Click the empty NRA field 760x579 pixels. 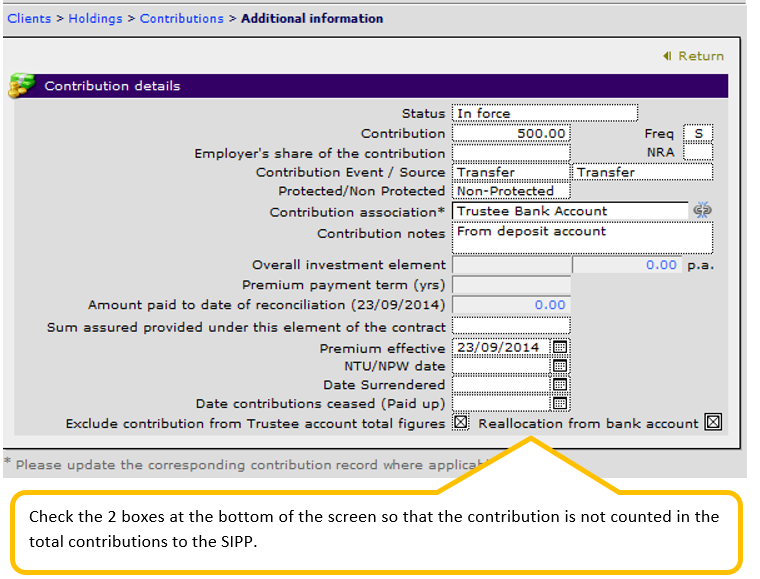click(698, 152)
